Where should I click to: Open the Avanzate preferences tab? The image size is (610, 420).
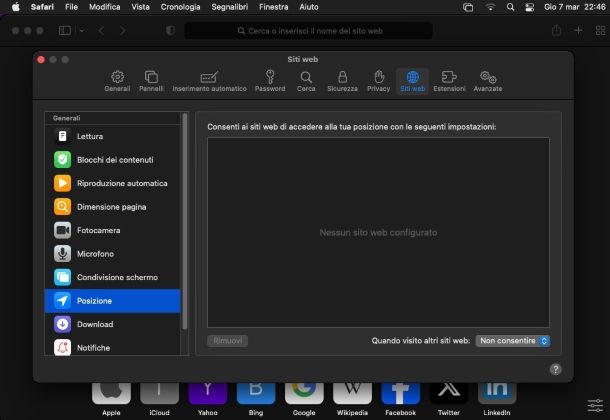488,81
